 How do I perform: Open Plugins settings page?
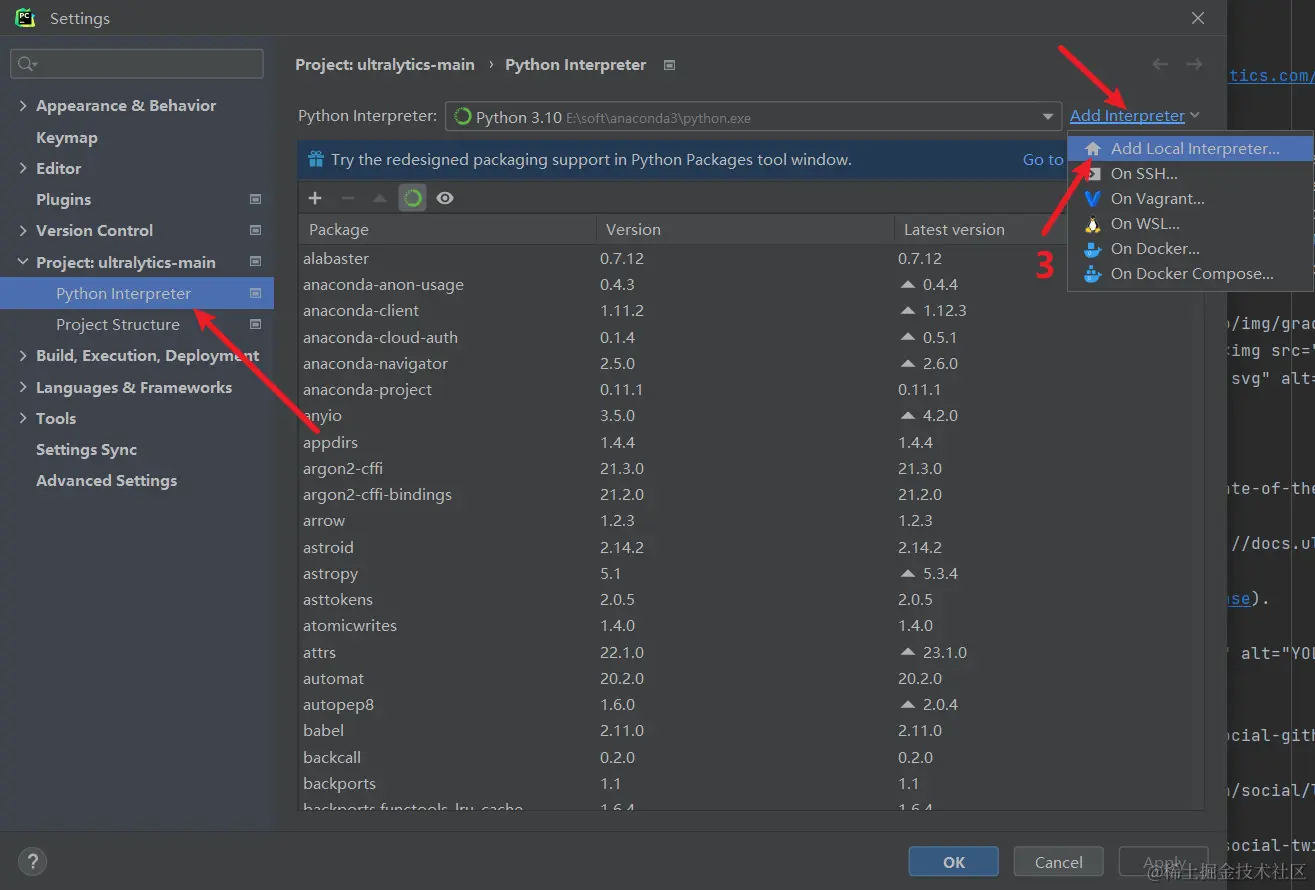(x=64, y=199)
